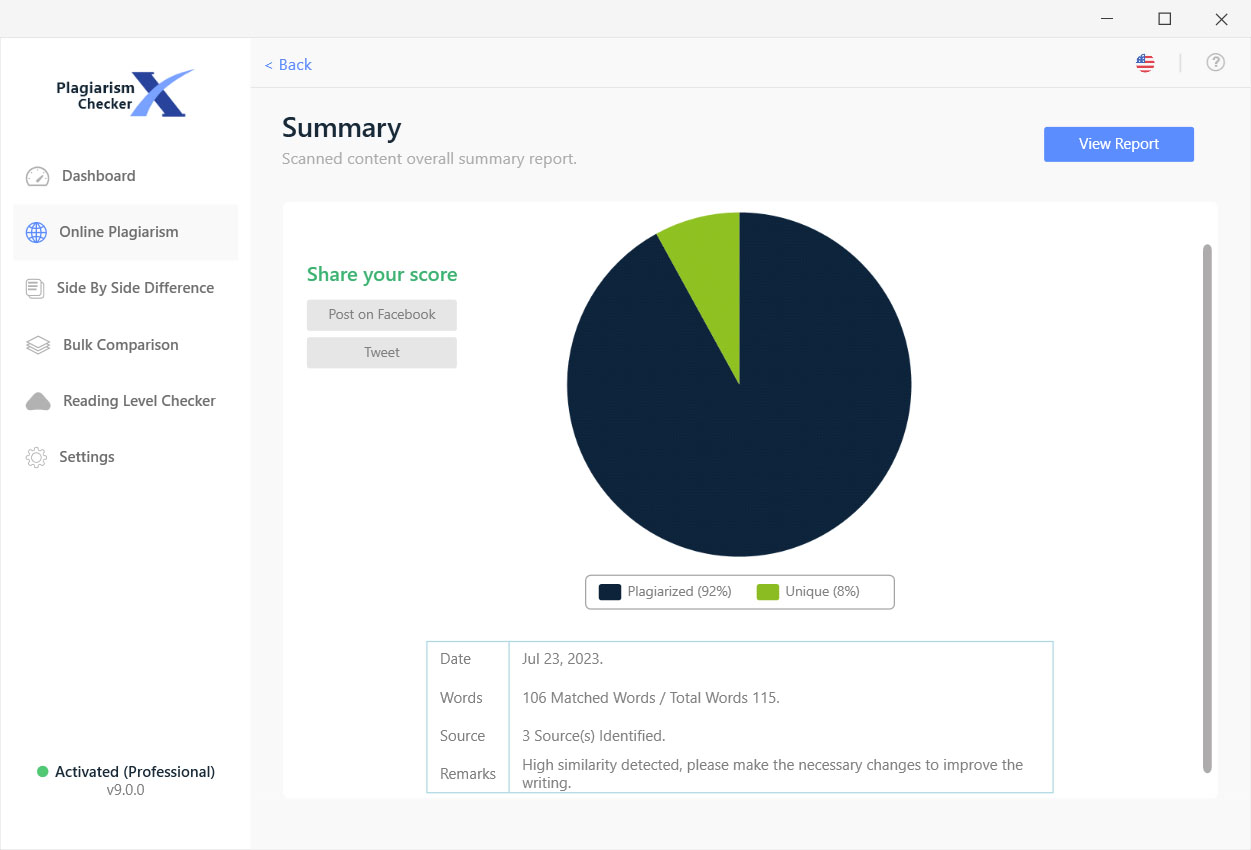1251x850 pixels.
Task: Click the help question mark icon
Action: coord(1216,62)
